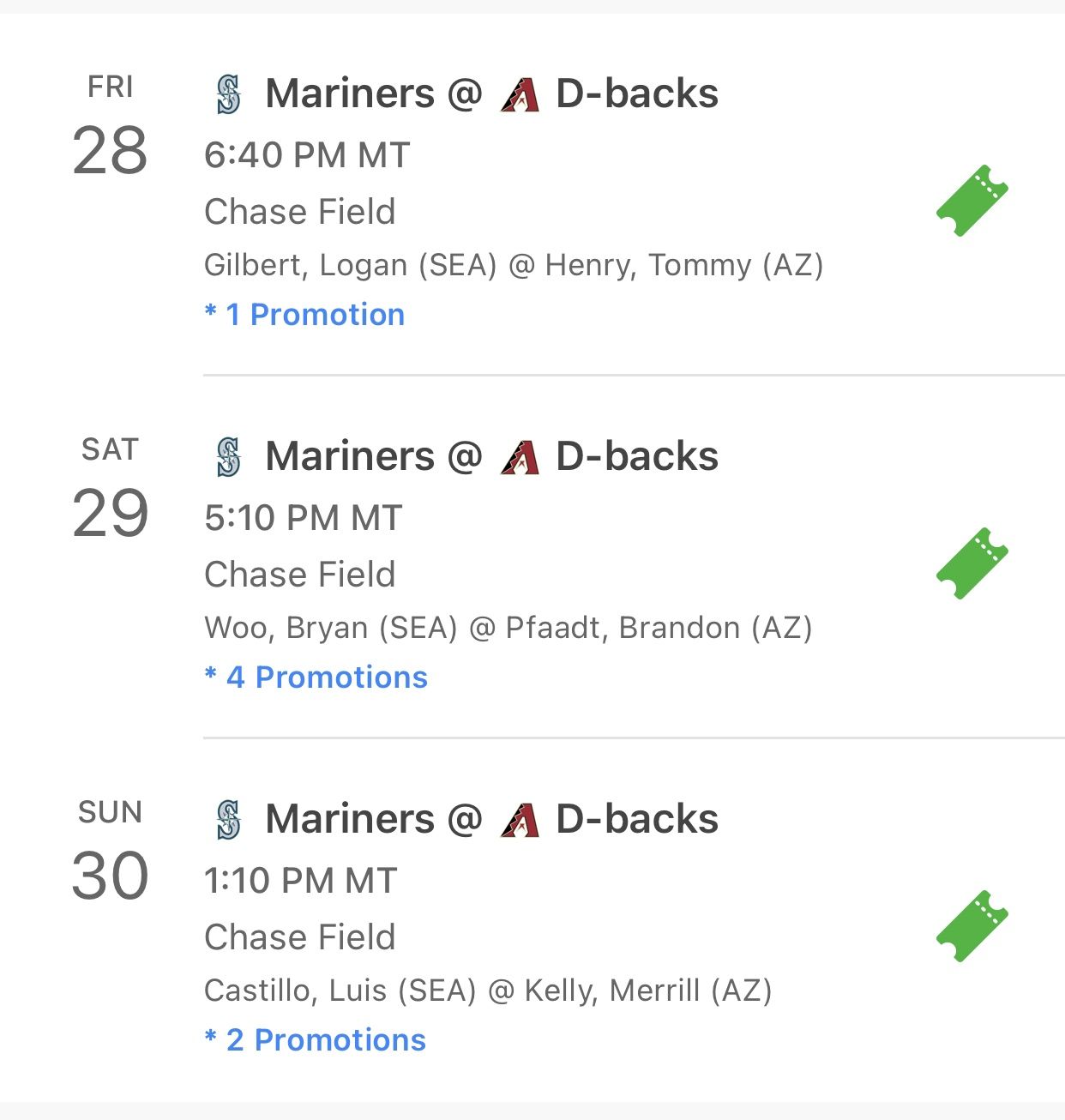Viewport: 1065px width, 1120px height.
Task: Click Gilbert vs Henry pitching matchup text
Action: [513, 265]
